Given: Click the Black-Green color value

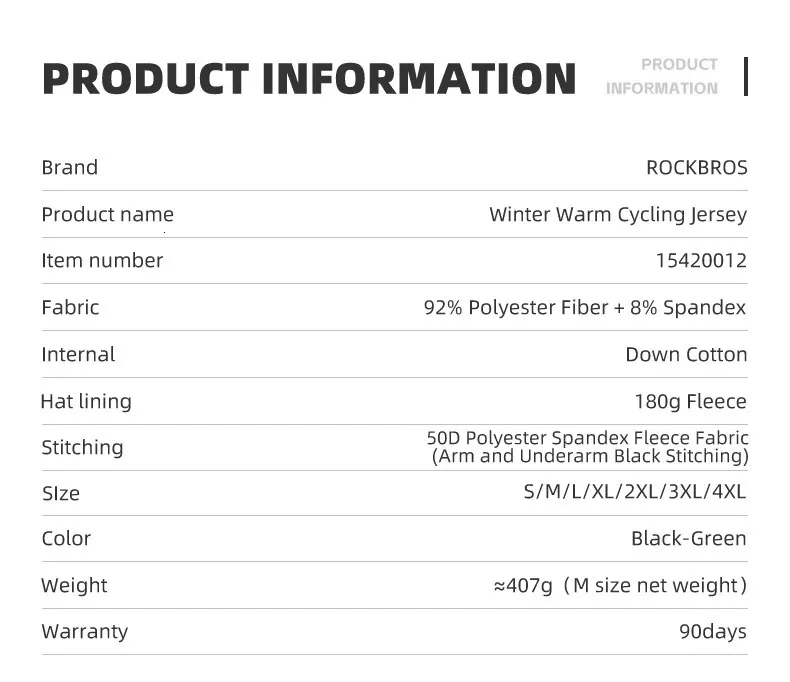Looking at the screenshot, I should point(688,538).
